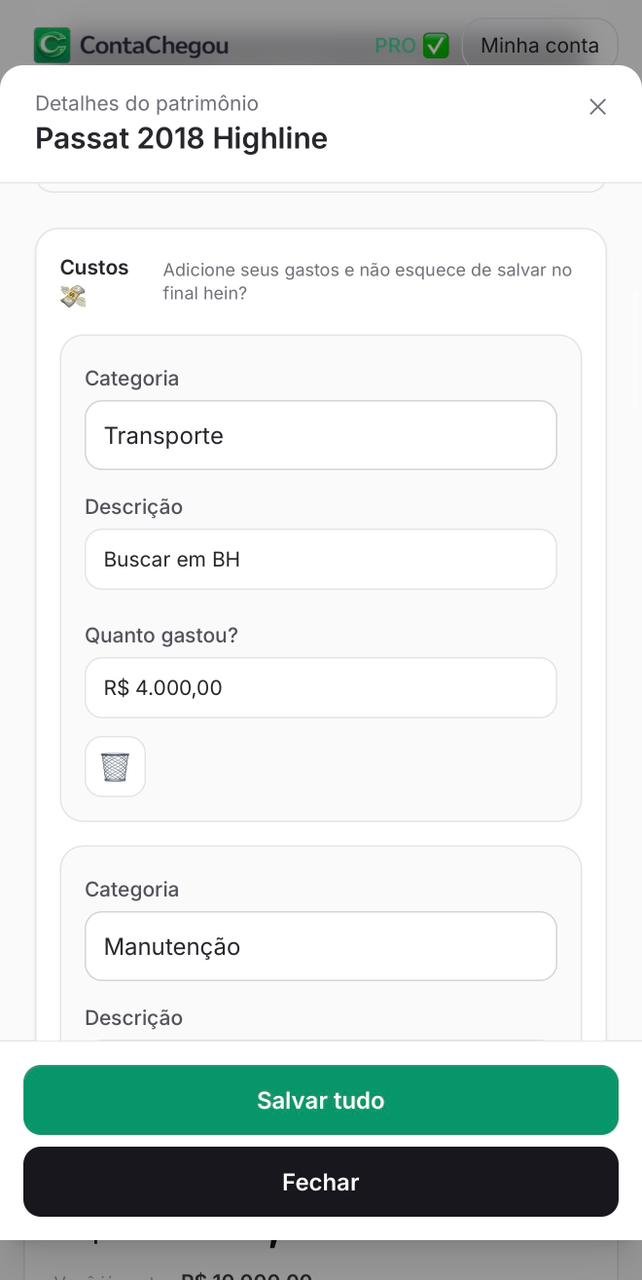This screenshot has width=642, height=1280.
Task: Click the R$ 10.000,00 value at bottom
Action: pos(243,1276)
